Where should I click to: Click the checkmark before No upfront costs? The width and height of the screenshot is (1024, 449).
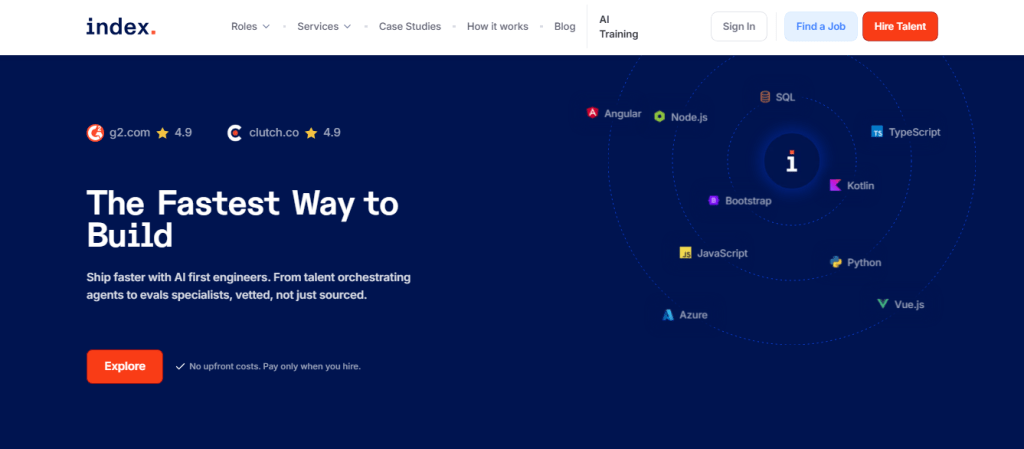180,367
